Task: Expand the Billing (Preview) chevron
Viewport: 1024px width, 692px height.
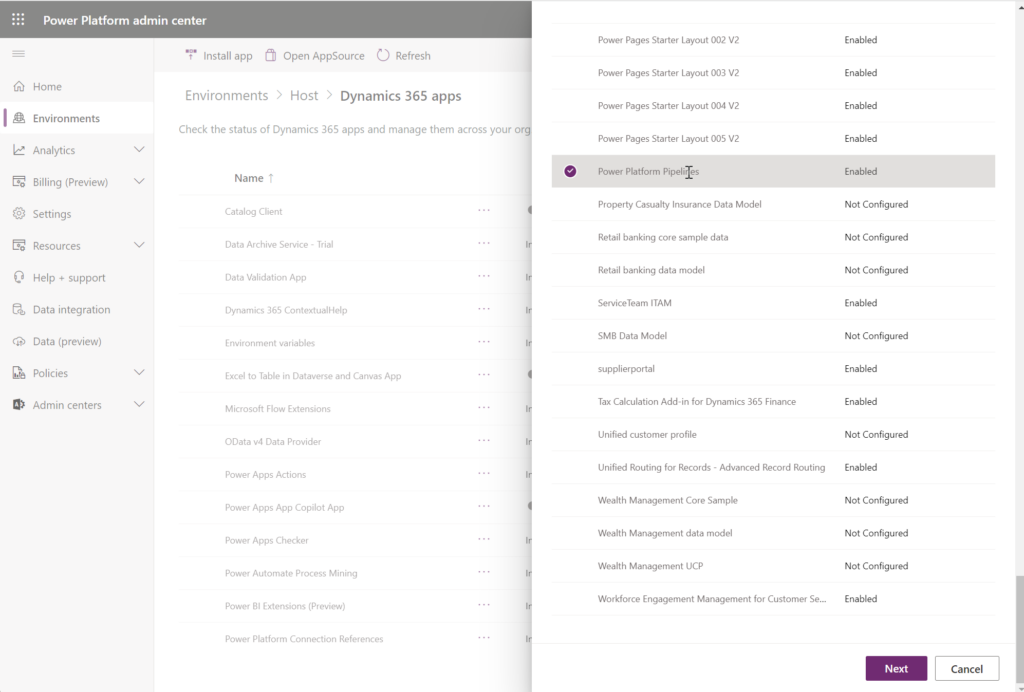Action: point(139,181)
